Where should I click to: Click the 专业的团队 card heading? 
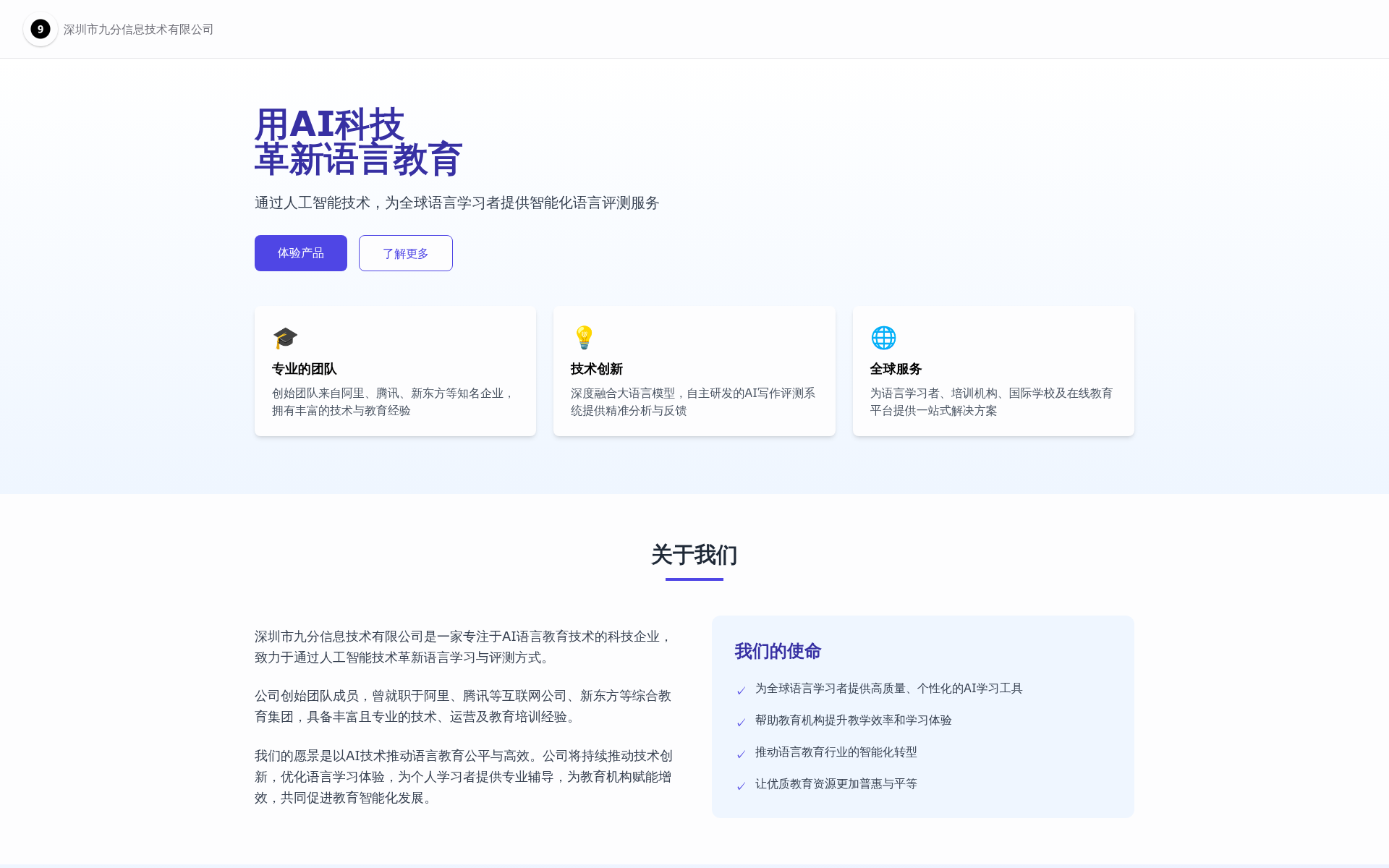click(x=305, y=369)
